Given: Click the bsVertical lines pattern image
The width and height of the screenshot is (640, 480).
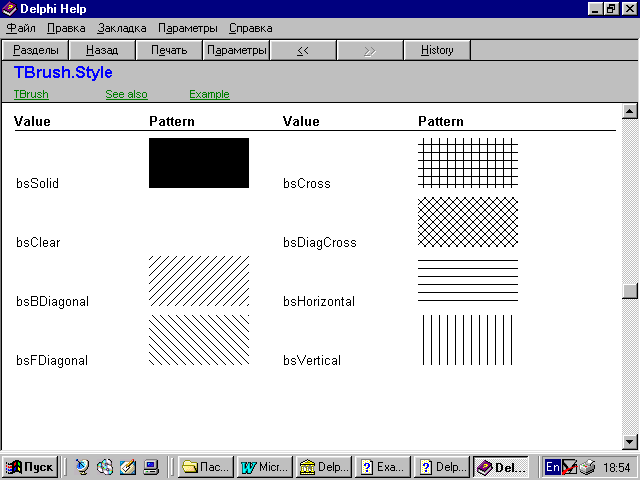Looking at the screenshot, I should coord(468,340).
